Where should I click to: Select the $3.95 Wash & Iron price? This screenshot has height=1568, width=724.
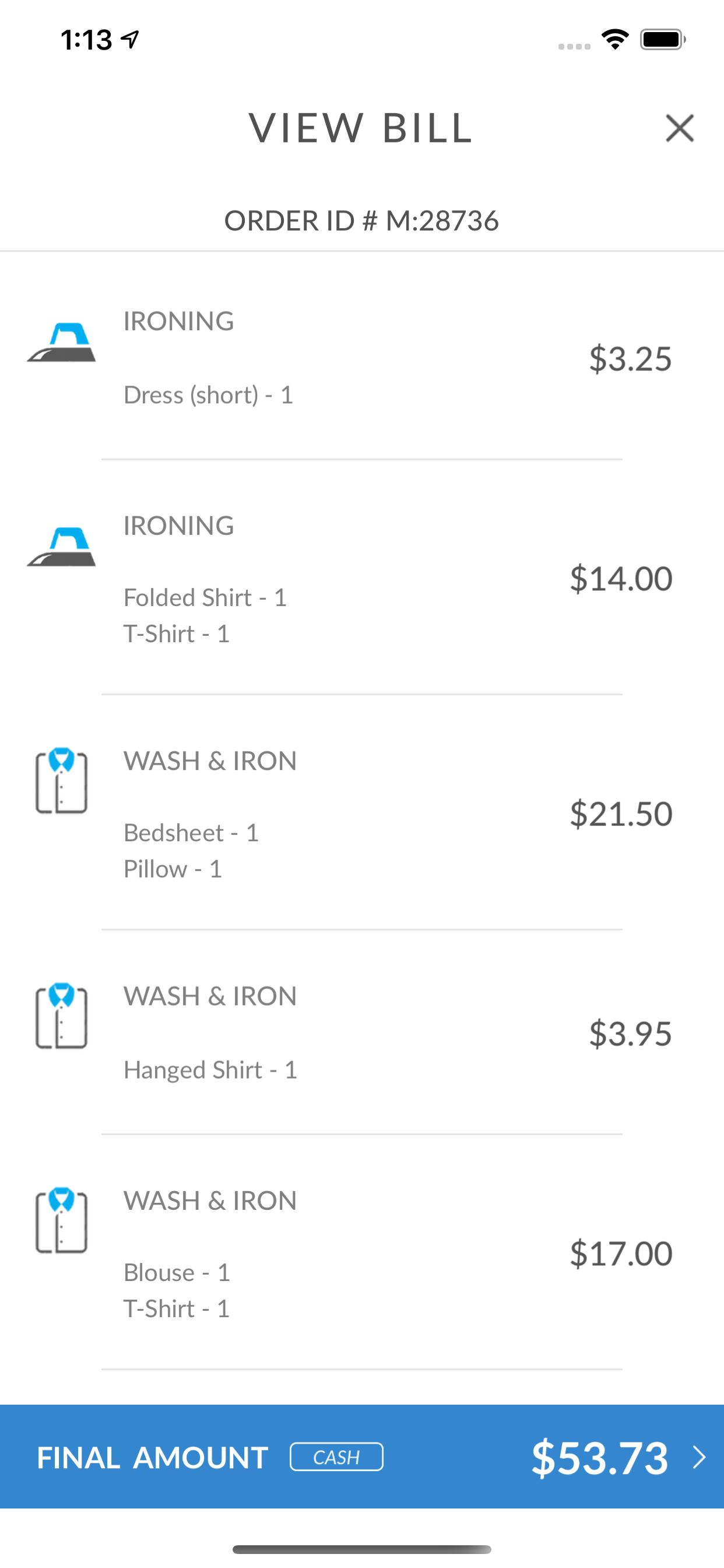pos(630,1034)
